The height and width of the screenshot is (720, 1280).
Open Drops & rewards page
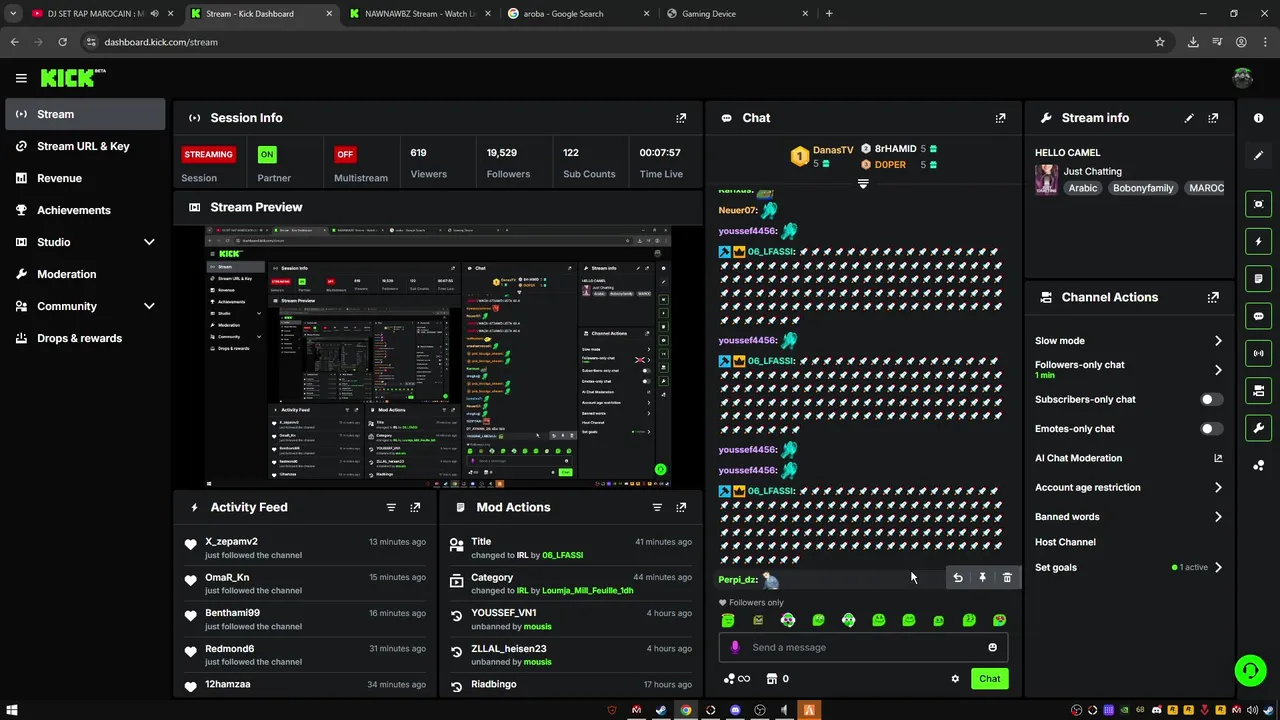coord(85,338)
